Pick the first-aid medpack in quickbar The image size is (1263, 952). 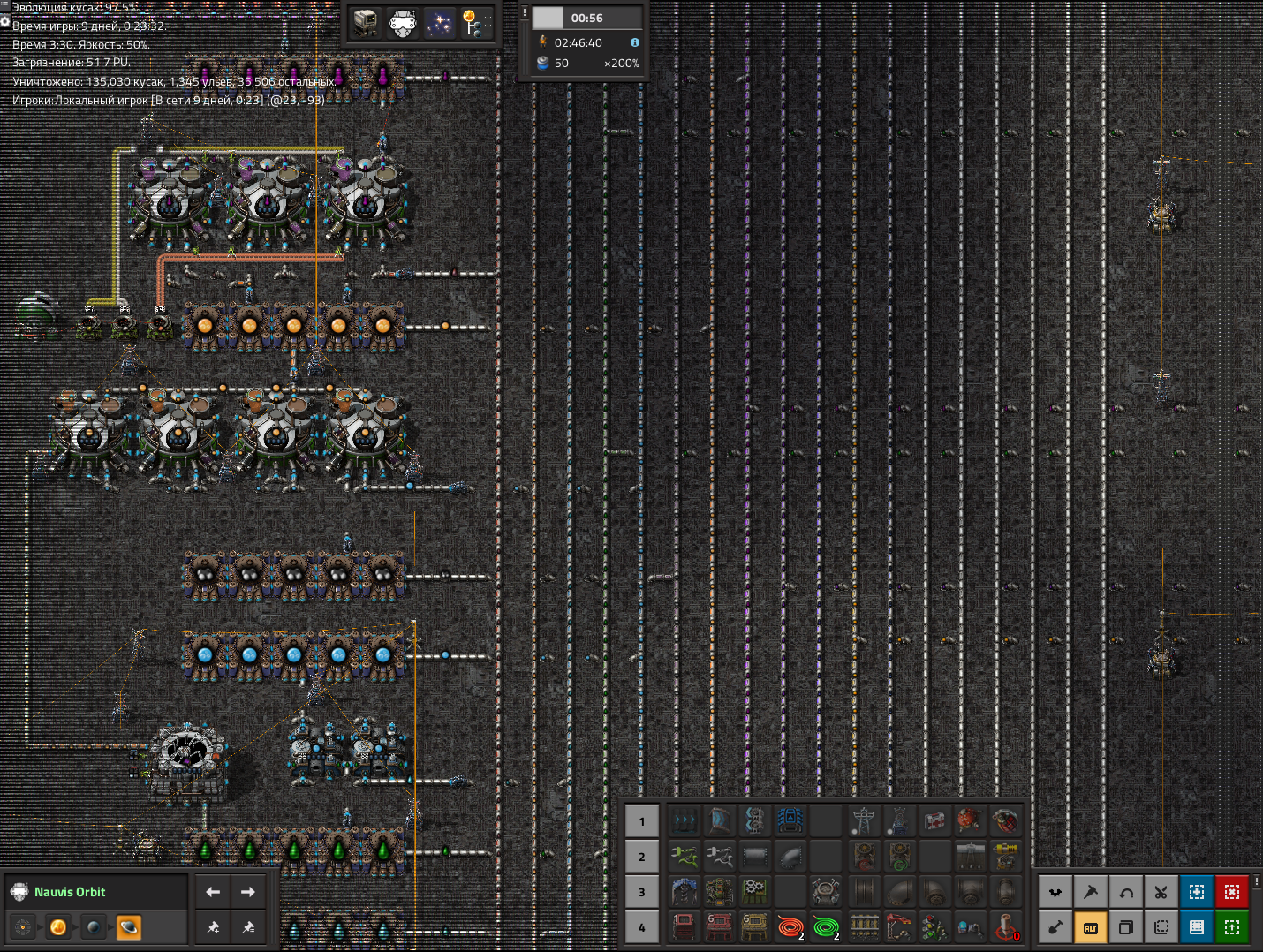pos(935,821)
